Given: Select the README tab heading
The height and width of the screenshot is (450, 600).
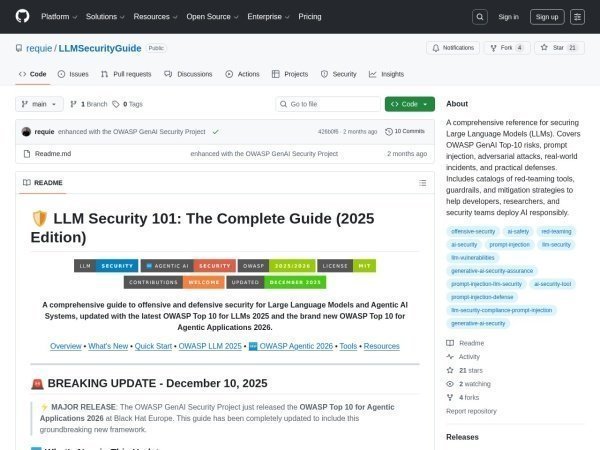Looking at the screenshot, I should (x=43, y=183).
